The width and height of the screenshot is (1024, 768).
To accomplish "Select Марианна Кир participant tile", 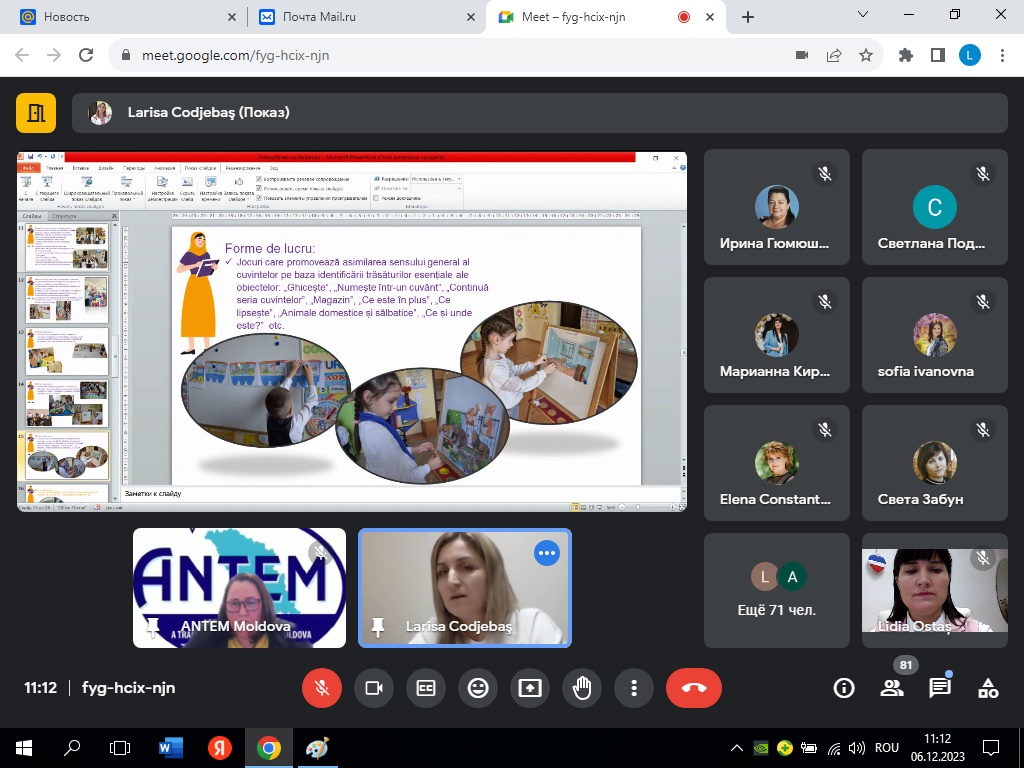I will [776, 335].
